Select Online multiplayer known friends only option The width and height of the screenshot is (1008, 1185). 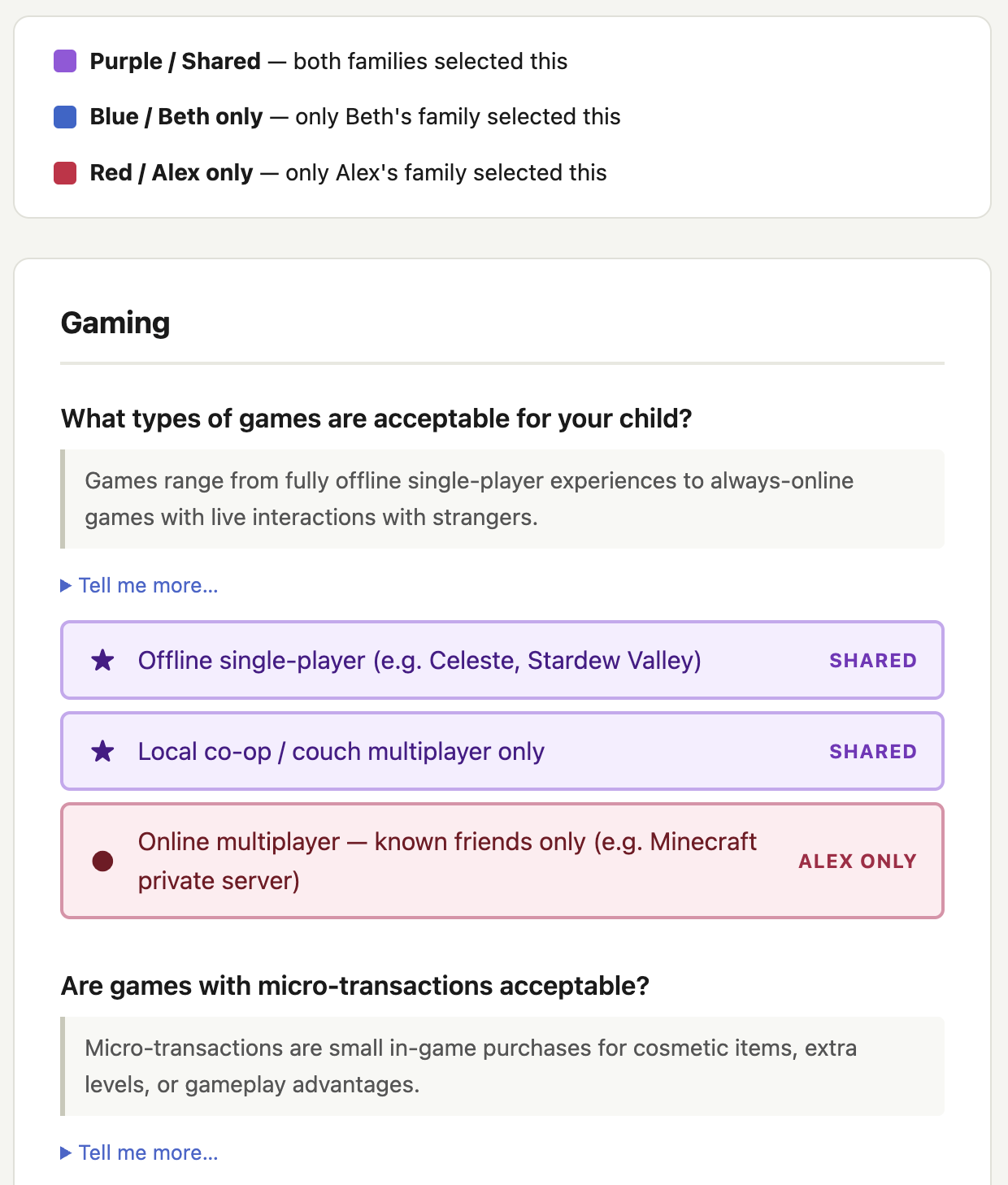[502, 861]
